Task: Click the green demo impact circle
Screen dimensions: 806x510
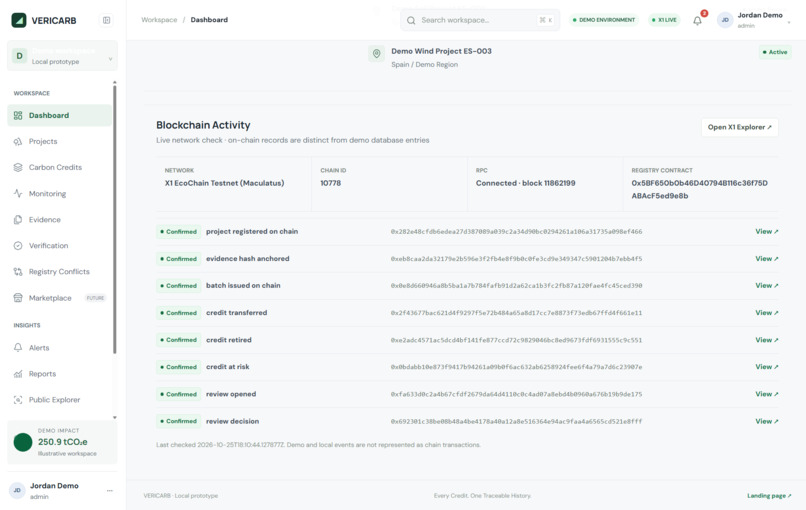Action: click(23, 442)
